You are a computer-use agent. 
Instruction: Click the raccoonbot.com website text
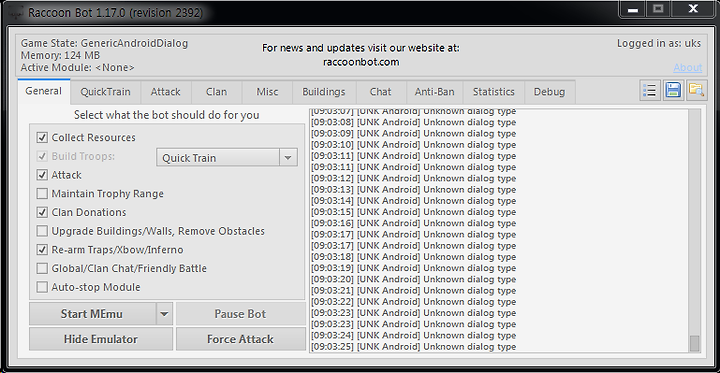click(x=361, y=62)
